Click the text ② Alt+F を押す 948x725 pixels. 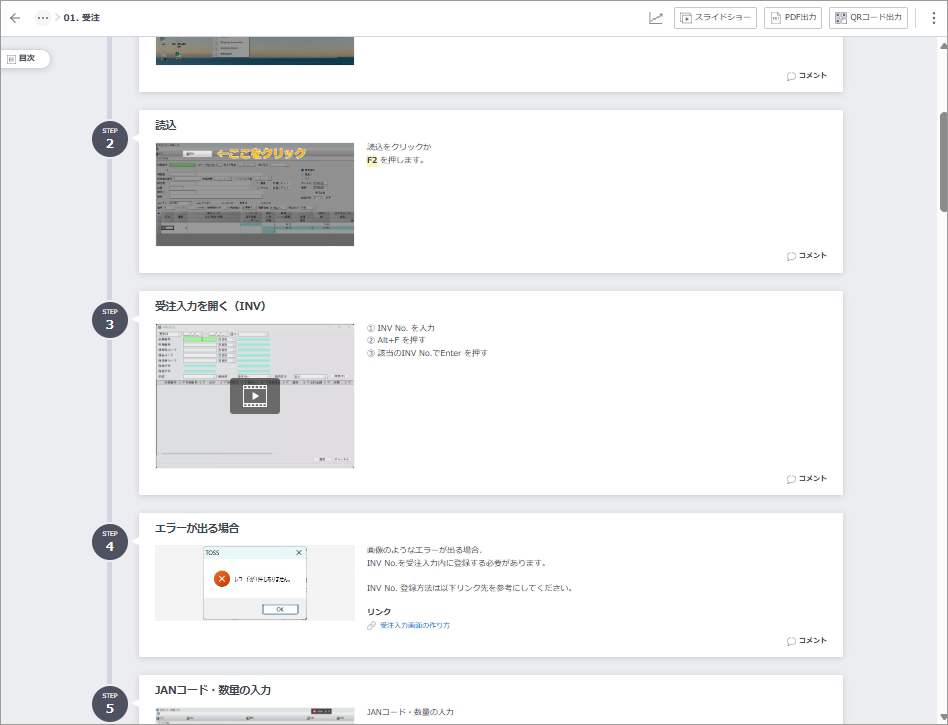[396, 340]
